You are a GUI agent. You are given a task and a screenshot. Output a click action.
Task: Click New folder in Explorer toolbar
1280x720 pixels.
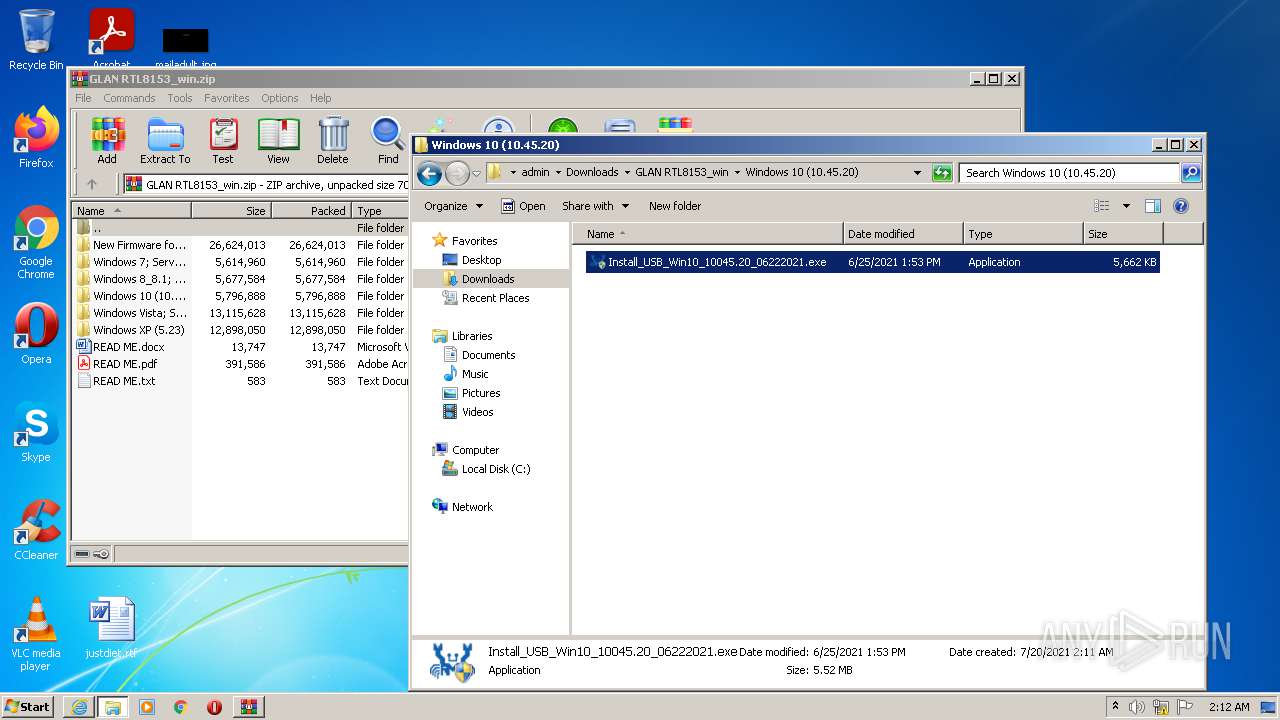(675, 206)
